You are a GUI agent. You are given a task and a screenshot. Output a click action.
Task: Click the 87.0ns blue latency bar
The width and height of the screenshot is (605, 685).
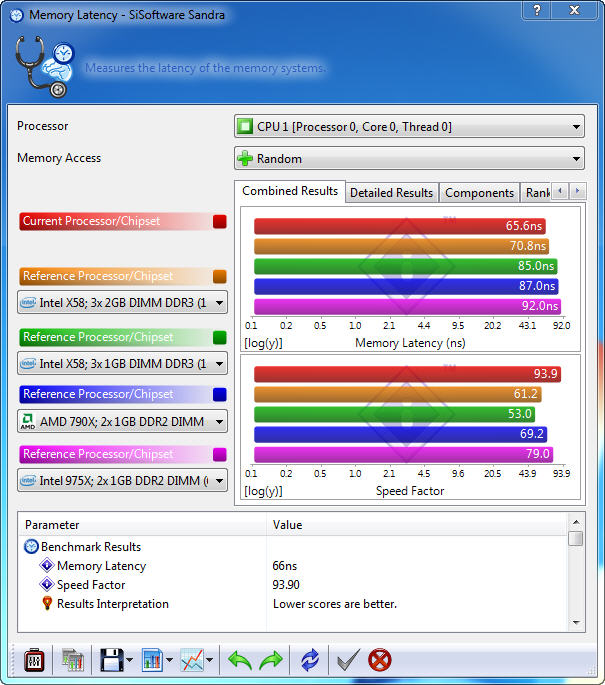click(406, 286)
